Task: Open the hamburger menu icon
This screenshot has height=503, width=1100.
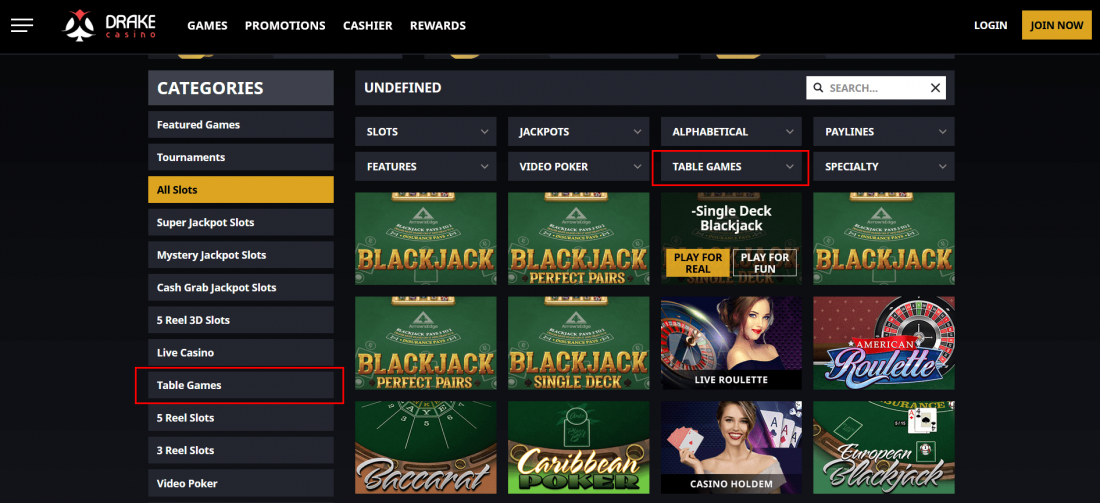Action: [x=22, y=25]
